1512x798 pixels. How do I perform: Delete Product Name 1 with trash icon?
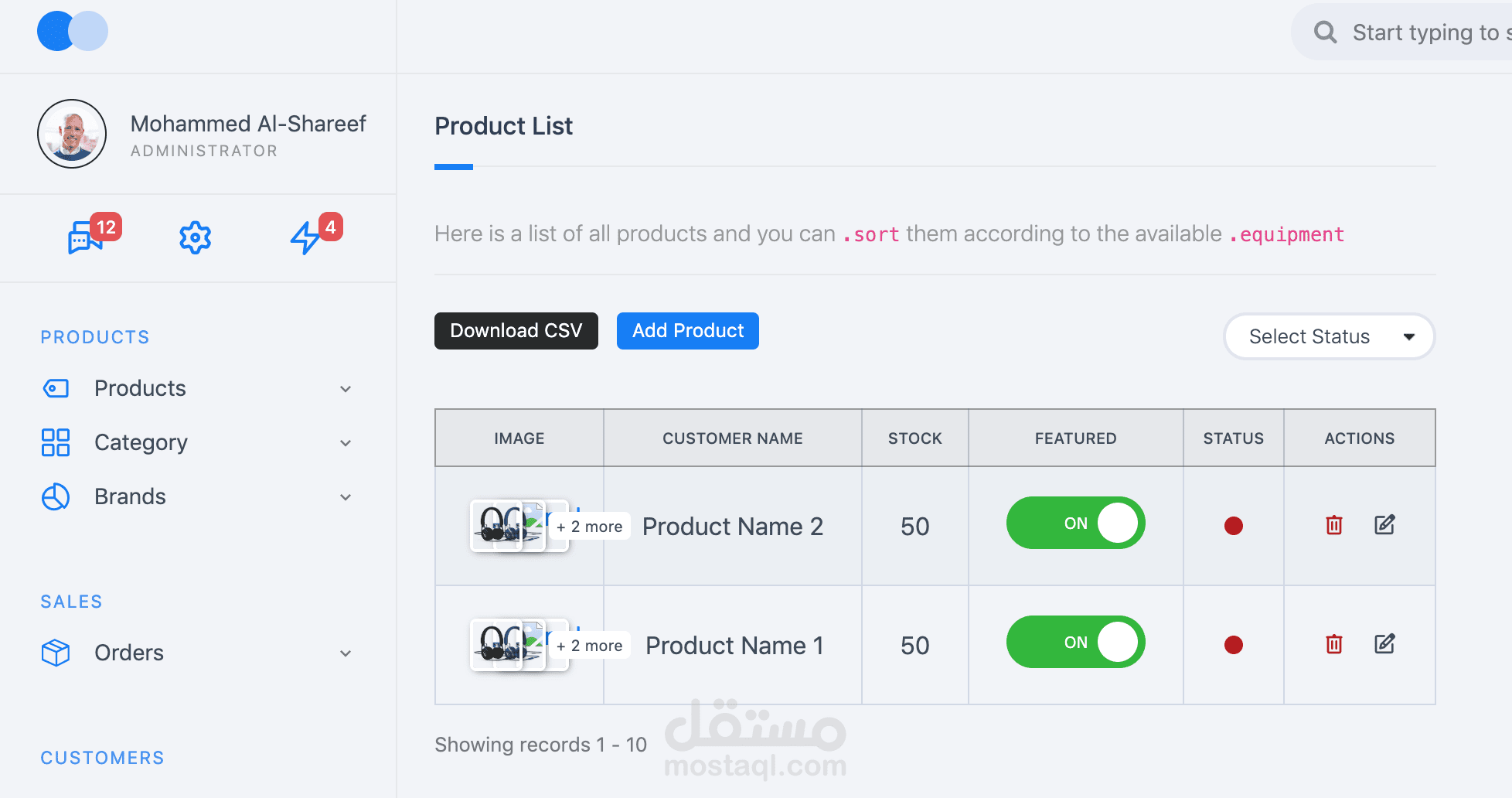coord(1333,644)
